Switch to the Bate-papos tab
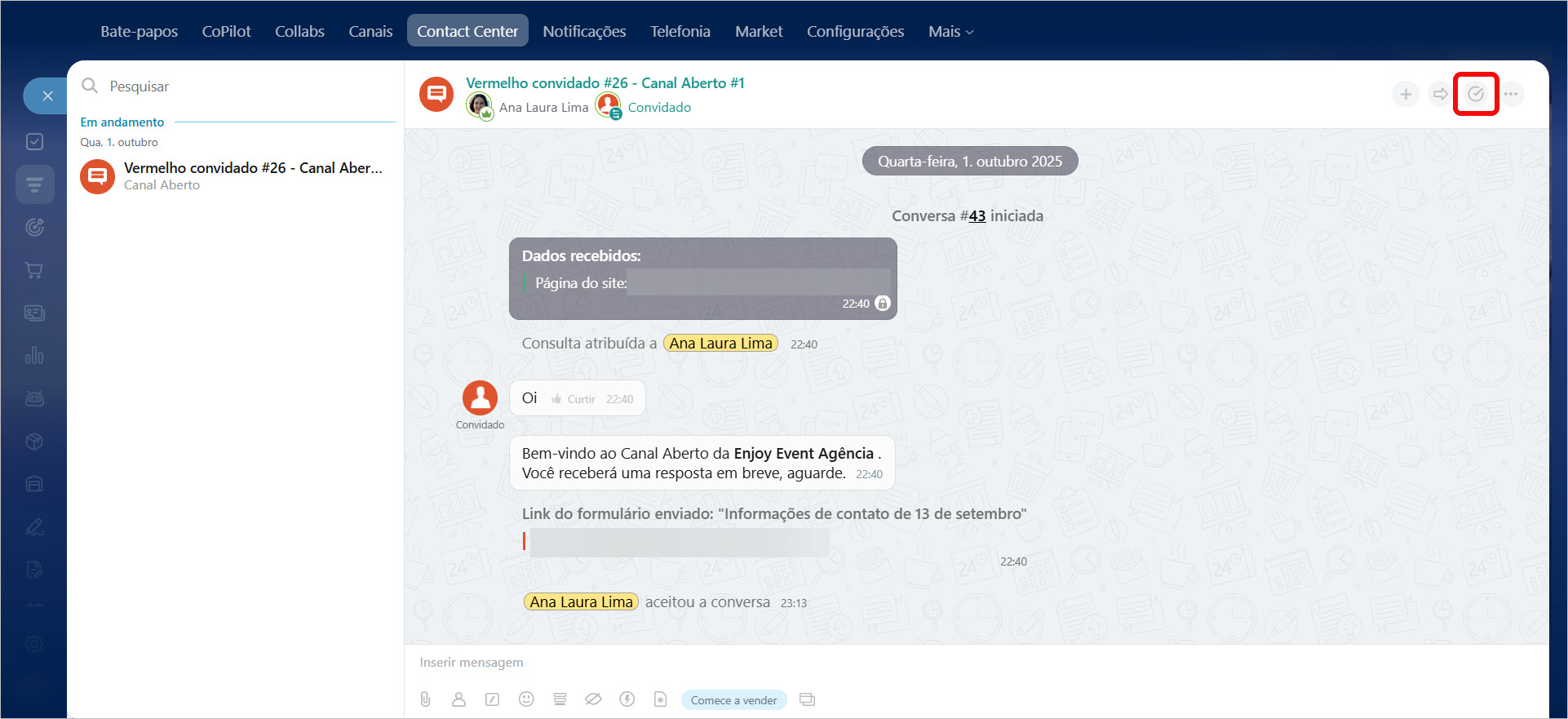The height and width of the screenshot is (719, 1568). (139, 32)
